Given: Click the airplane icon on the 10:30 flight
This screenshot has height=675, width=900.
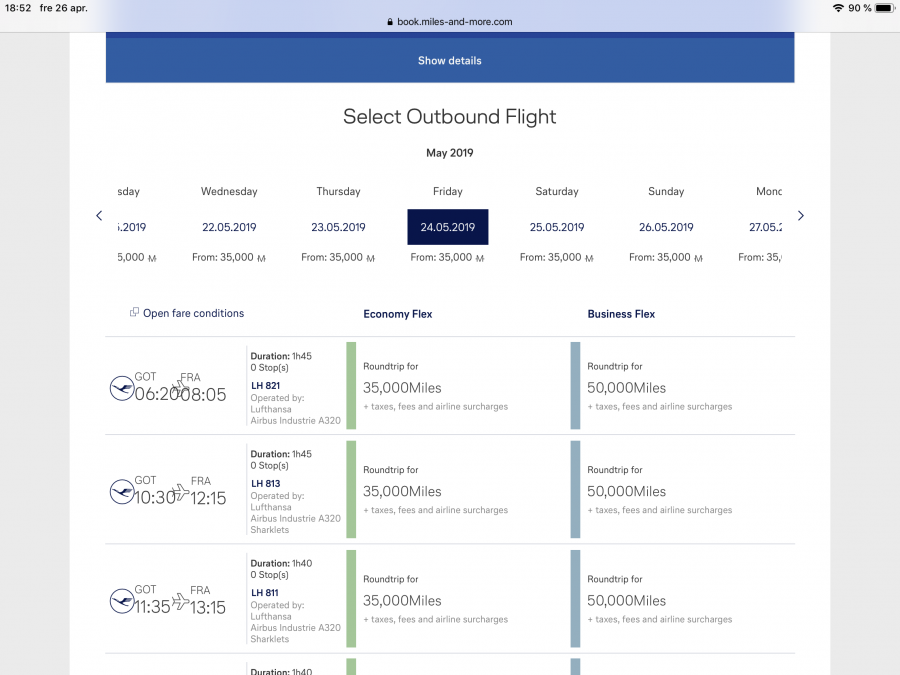Looking at the screenshot, I should (x=180, y=491).
